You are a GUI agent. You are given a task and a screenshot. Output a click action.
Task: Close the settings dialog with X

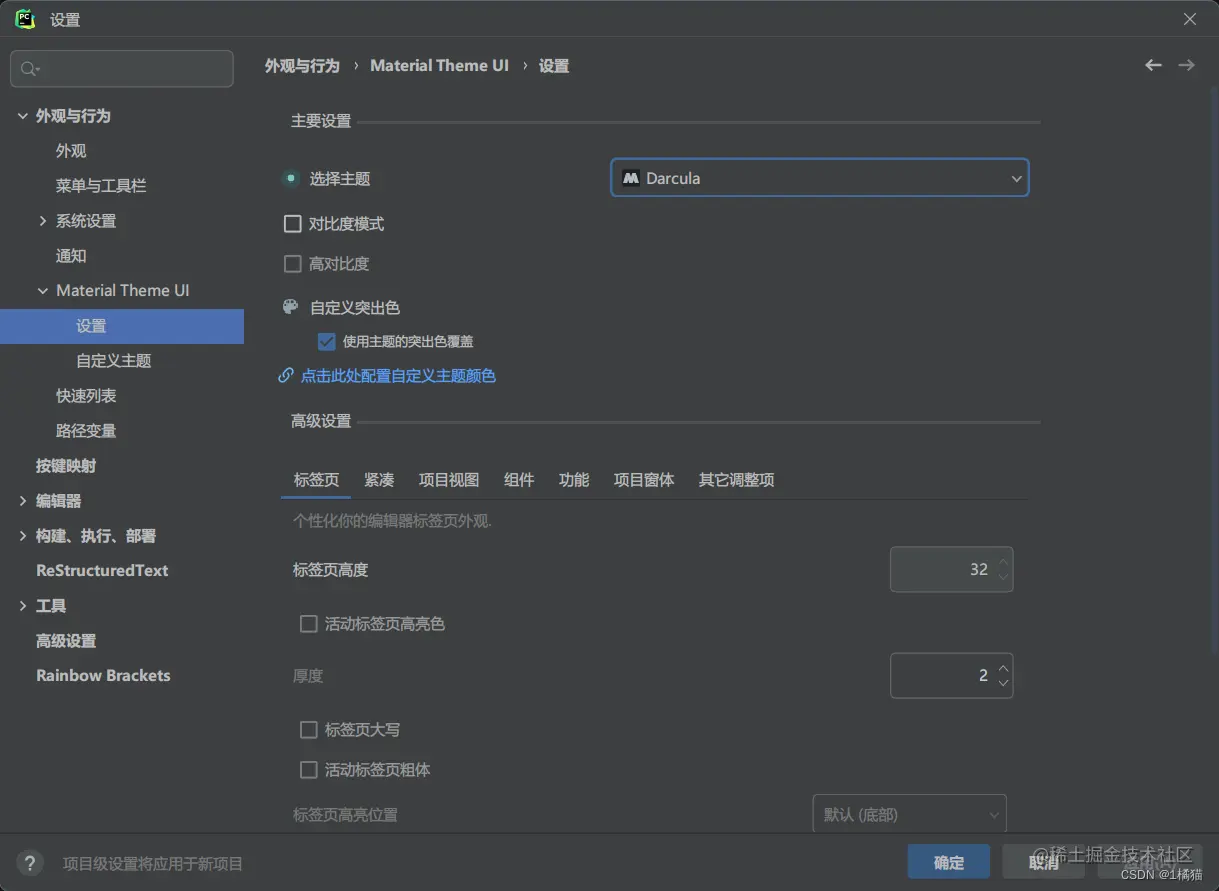click(x=1190, y=19)
